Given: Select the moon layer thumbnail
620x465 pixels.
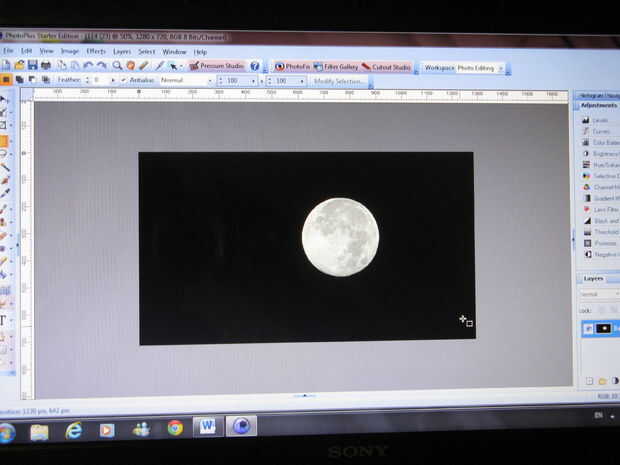Looking at the screenshot, I should coord(603,328).
